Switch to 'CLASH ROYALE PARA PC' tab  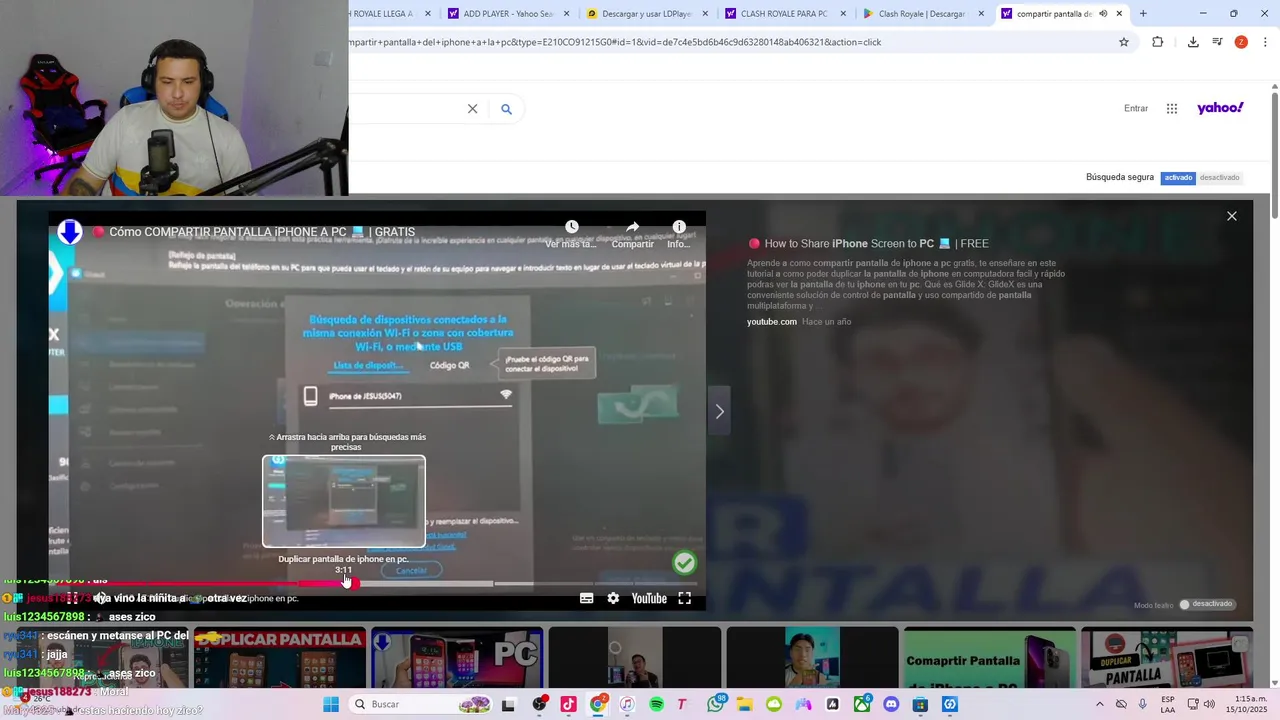point(783,14)
